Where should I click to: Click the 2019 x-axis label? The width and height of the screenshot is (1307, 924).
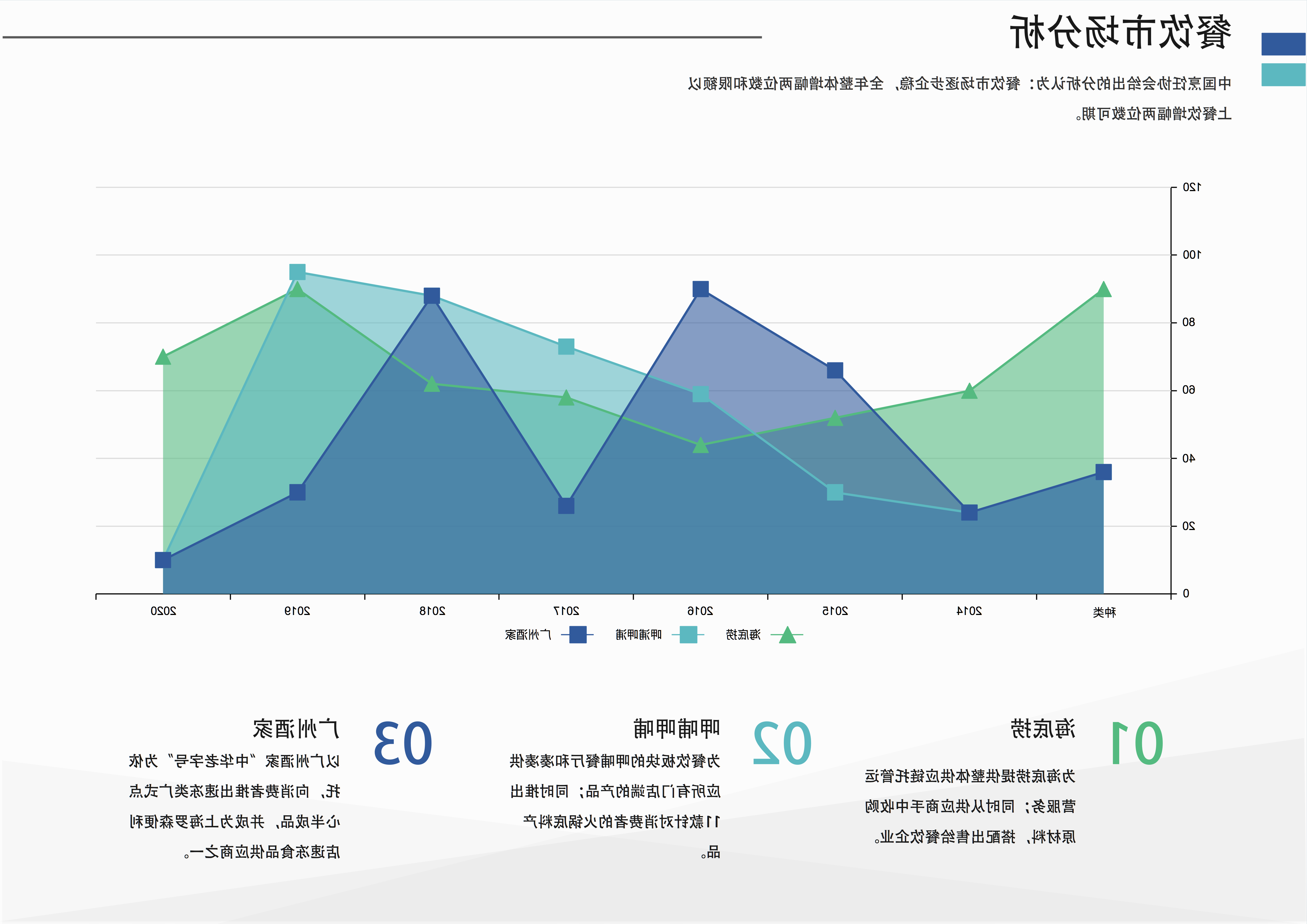pos(297,611)
